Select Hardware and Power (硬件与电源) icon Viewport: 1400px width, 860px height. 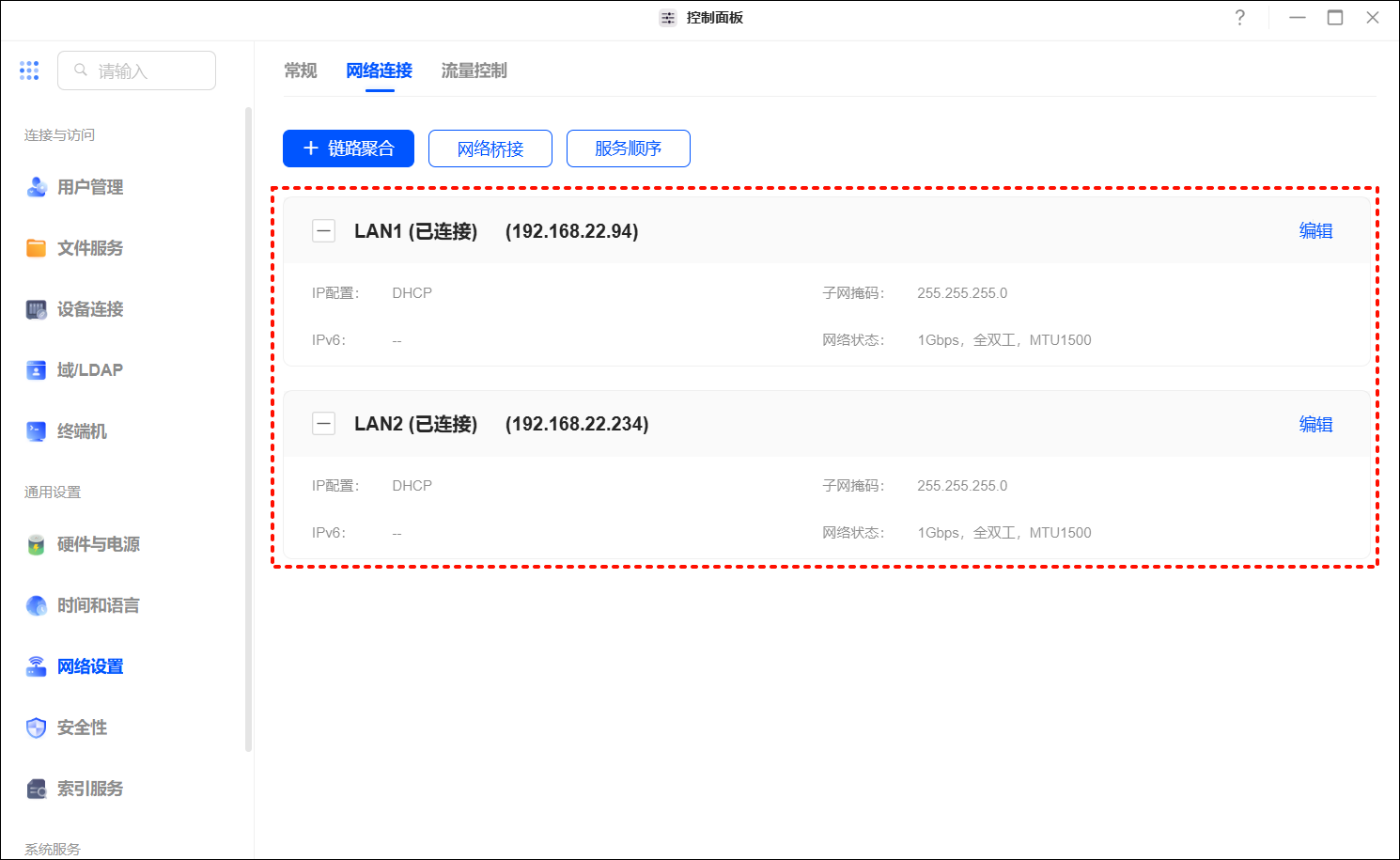tap(36, 544)
